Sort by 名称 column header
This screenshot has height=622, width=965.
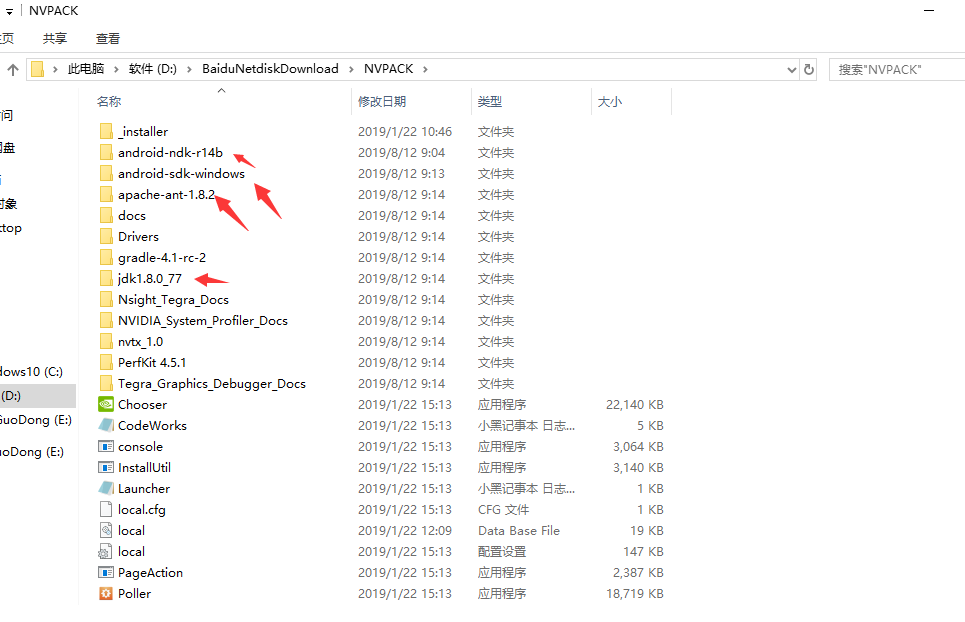point(109,102)
